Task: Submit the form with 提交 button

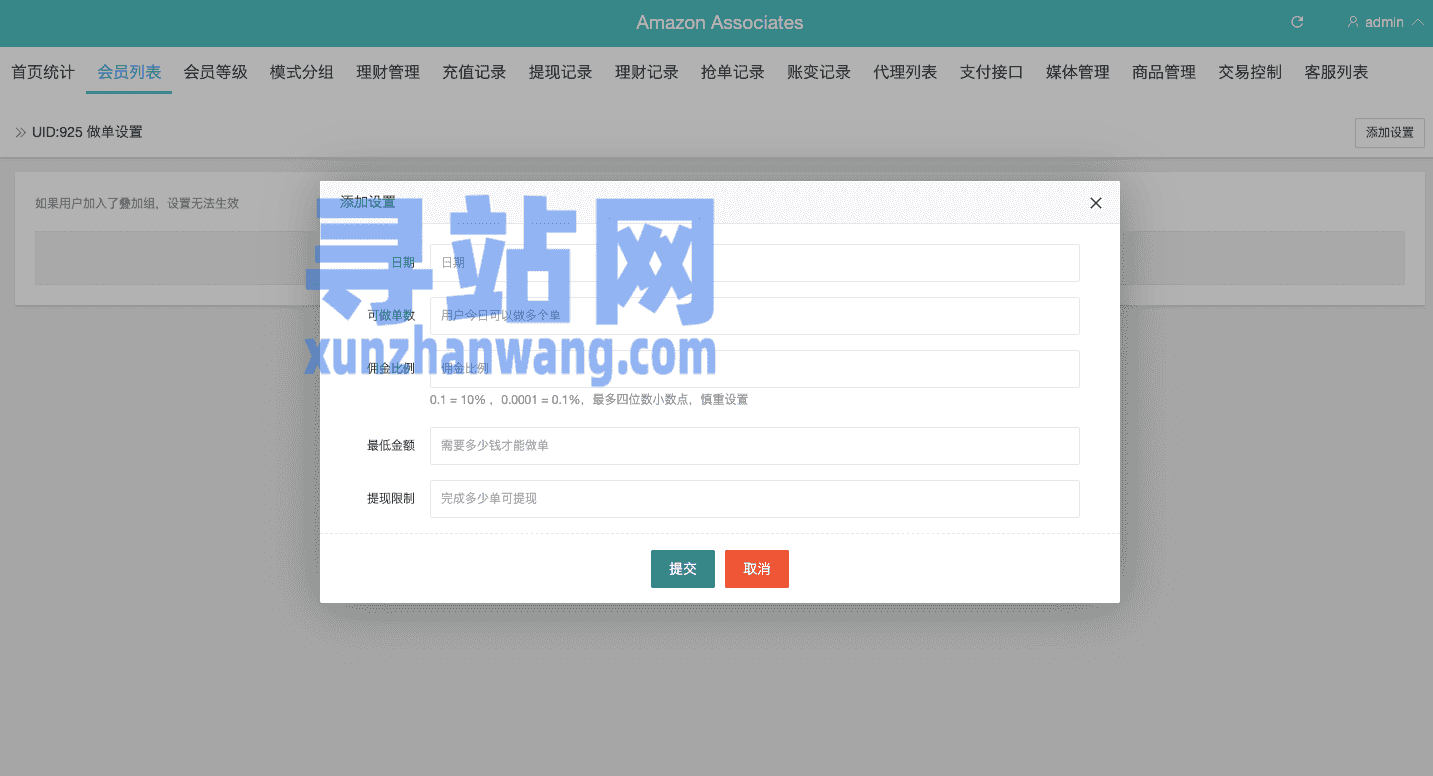Action: 683,569
